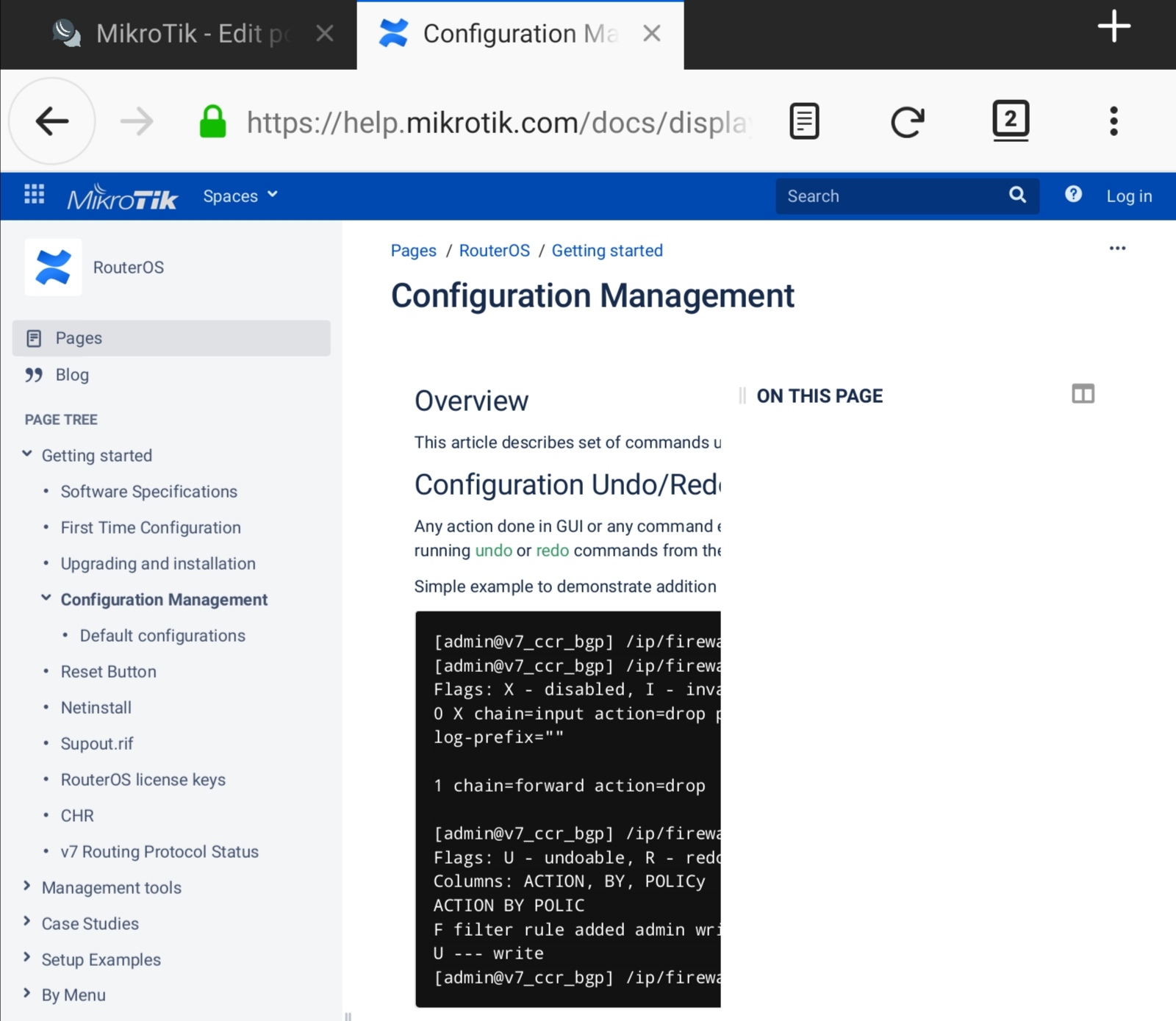Open By Menu in page tree

coord(73,995)
